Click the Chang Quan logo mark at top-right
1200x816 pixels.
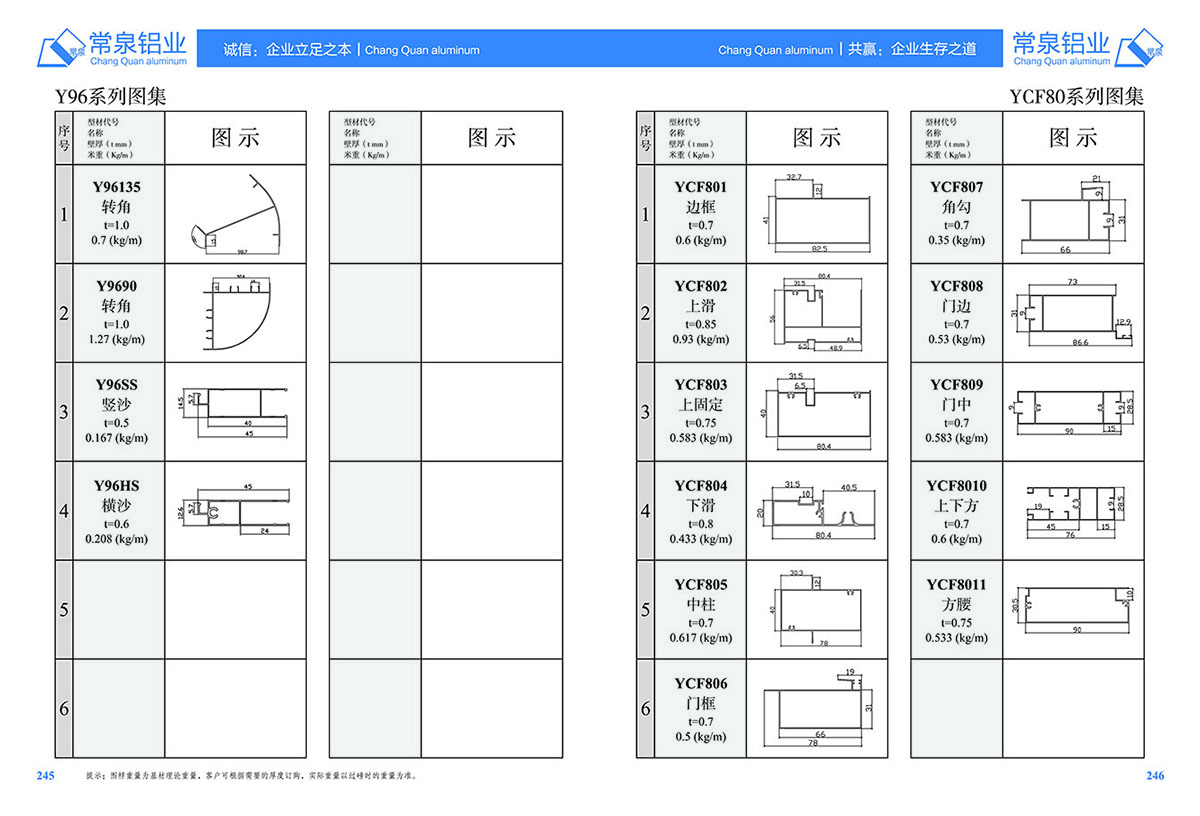point(1141,49)
